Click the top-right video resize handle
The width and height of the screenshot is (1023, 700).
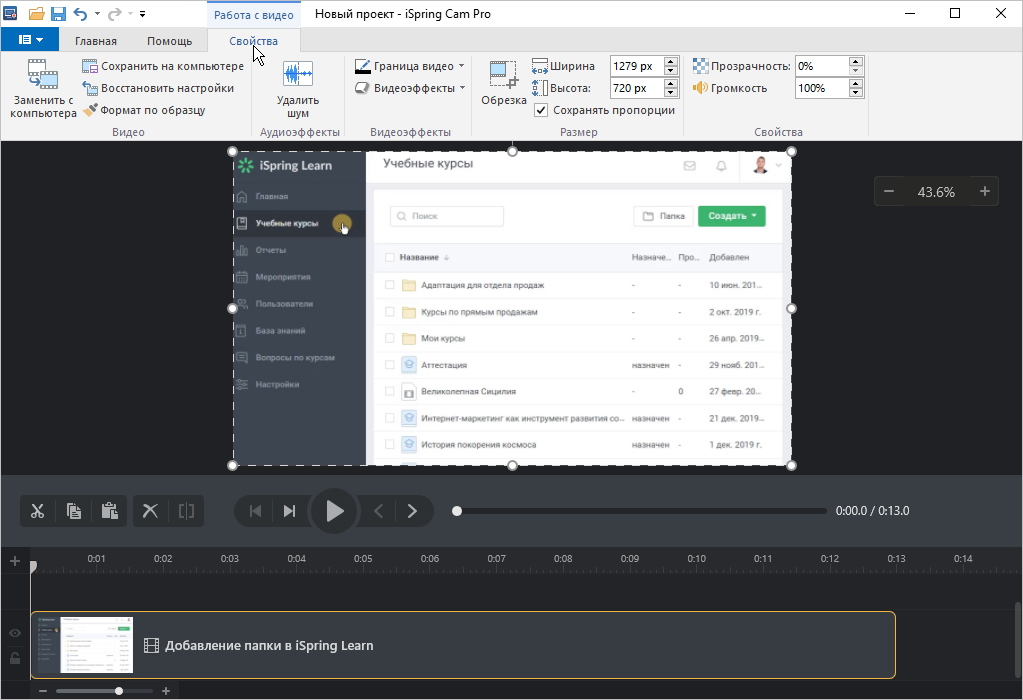(x=791, y=151)
